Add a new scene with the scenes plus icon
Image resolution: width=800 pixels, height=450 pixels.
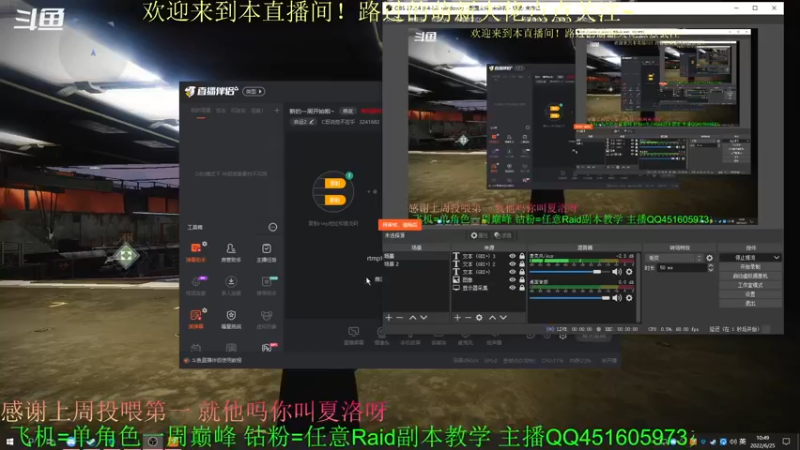[389, 317]
